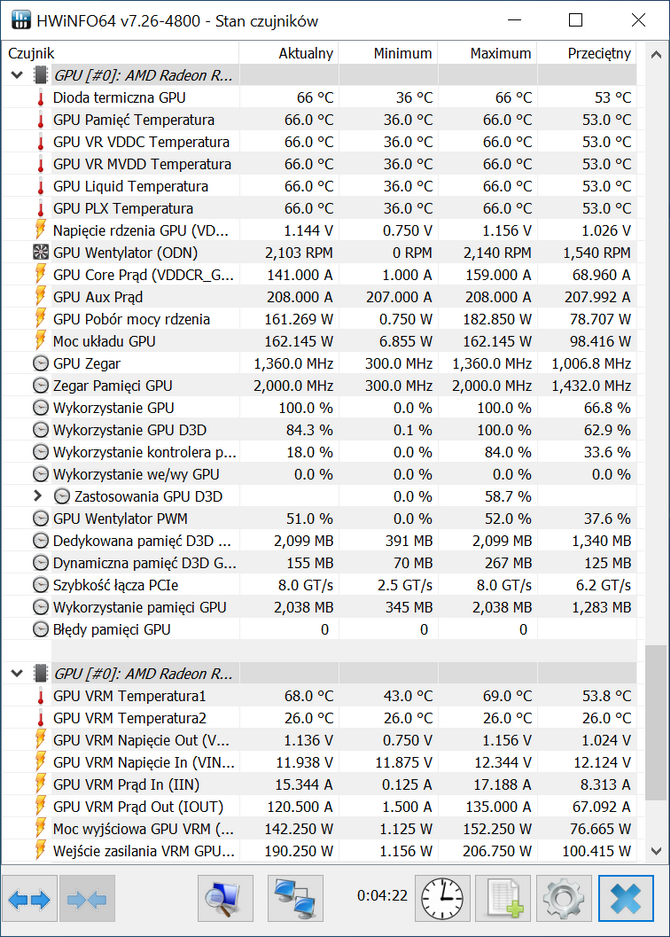Viewport: 670px width, 937px height.
Task: Select the Moc wyjściowa GPU VRM row
Action: [x=319, y=829]
